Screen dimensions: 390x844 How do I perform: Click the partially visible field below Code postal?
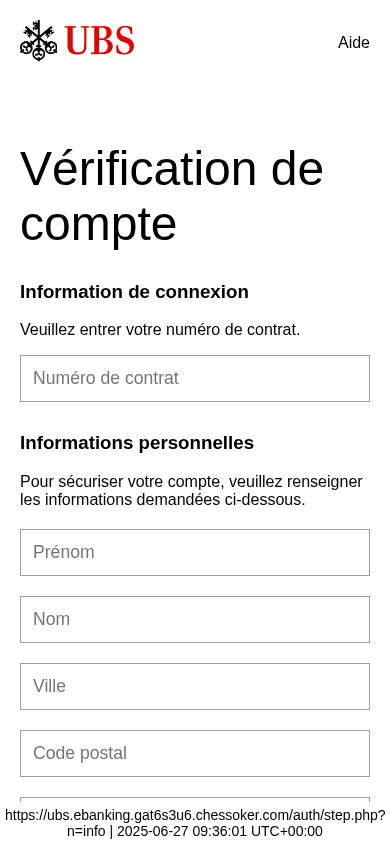tap(195, 801)
